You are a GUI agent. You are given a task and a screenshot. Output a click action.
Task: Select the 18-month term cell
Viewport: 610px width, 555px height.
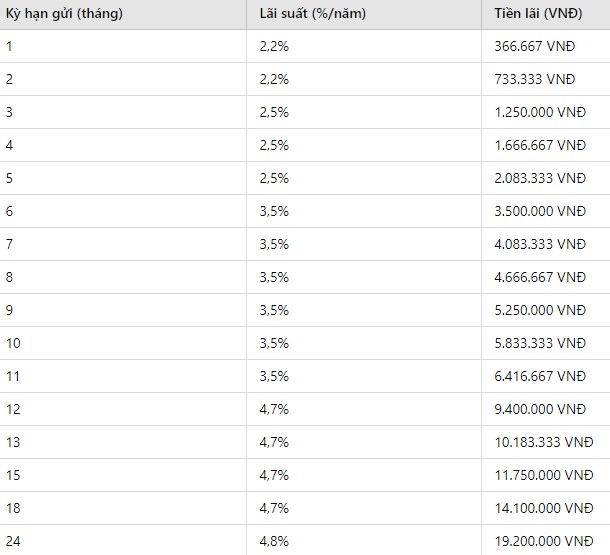coord(13,508)
